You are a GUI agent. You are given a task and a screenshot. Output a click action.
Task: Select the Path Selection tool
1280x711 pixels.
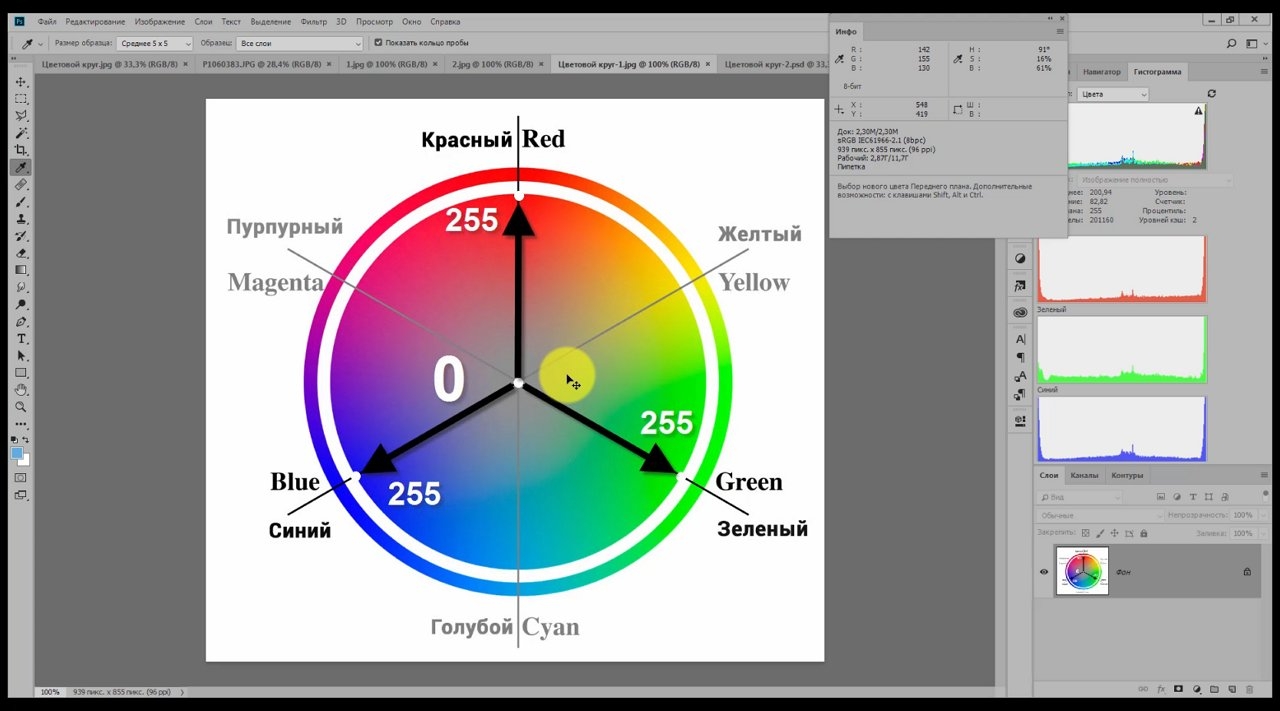pyautogui.click(x=21, y=356)
